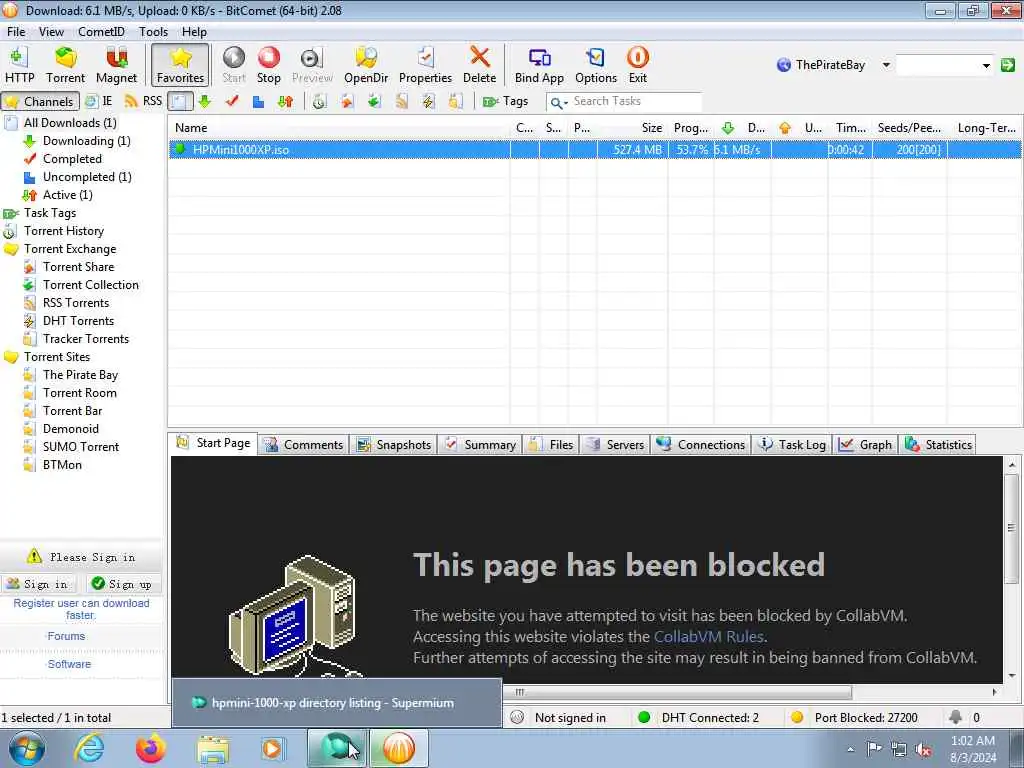Screen dimensions: 1024x768
Task: Click the Magnet link toolbar icon
Action: click(x=116, y=65)
